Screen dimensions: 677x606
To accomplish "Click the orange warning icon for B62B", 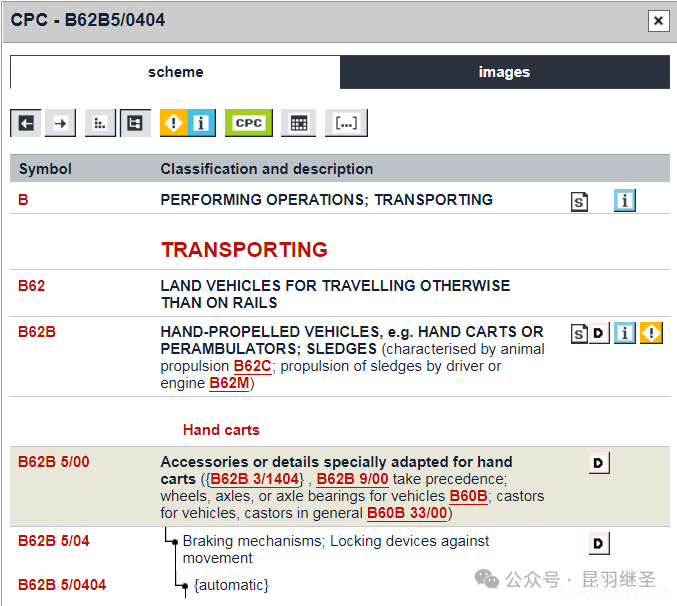I will 651,333.
